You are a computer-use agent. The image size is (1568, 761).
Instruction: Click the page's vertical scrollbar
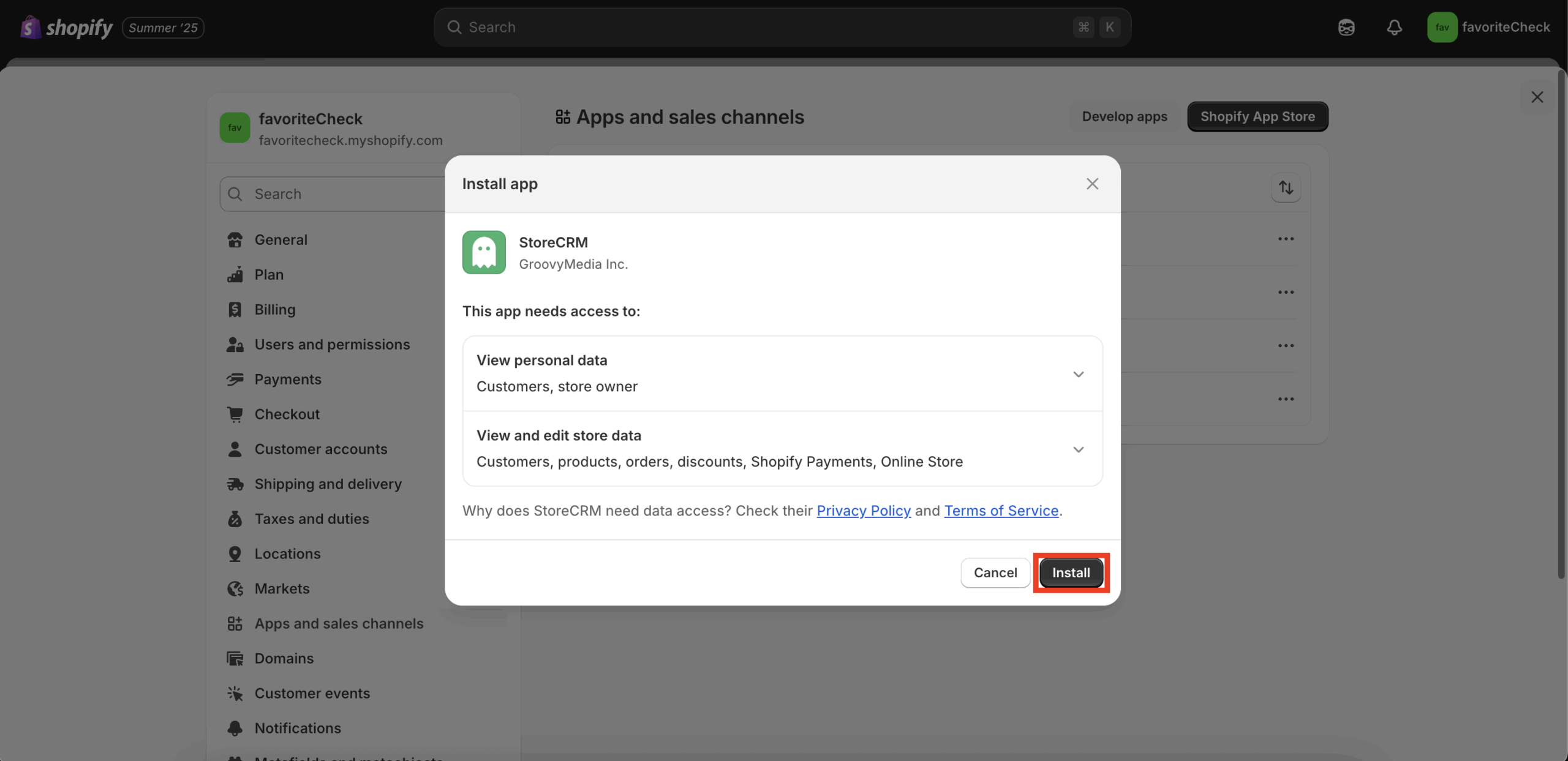coord(1561,324)
